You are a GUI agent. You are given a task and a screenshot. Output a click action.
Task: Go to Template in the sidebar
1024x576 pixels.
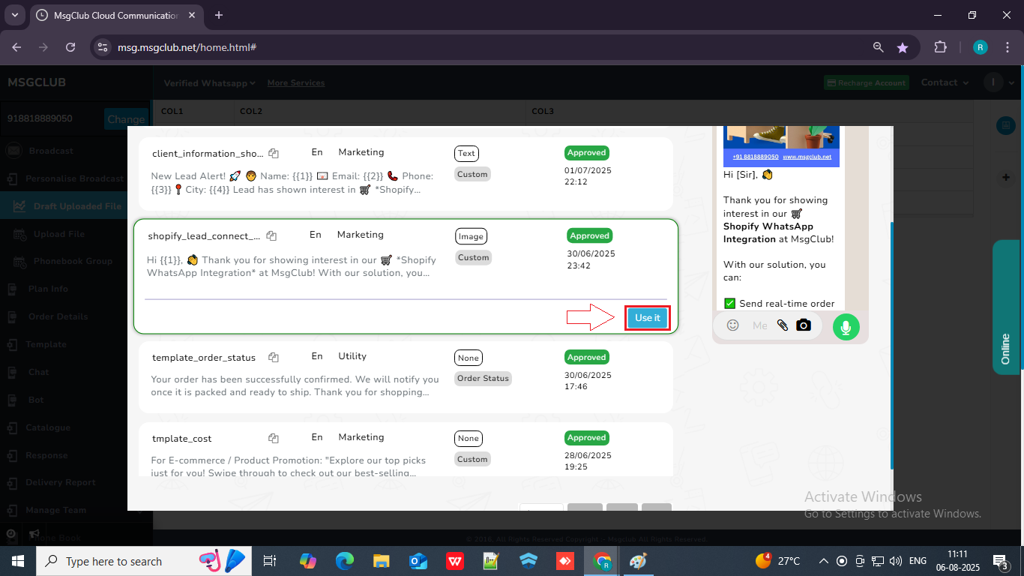click(46, 344)
